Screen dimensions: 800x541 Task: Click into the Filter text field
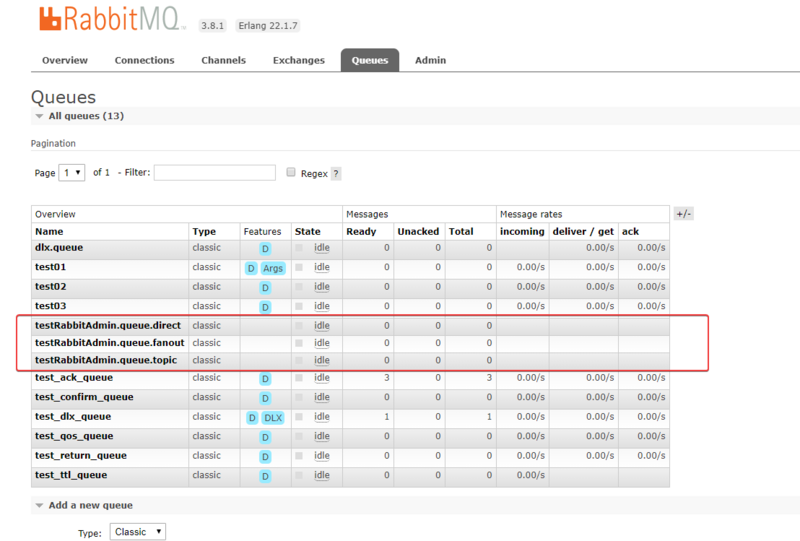coord(215,173)
